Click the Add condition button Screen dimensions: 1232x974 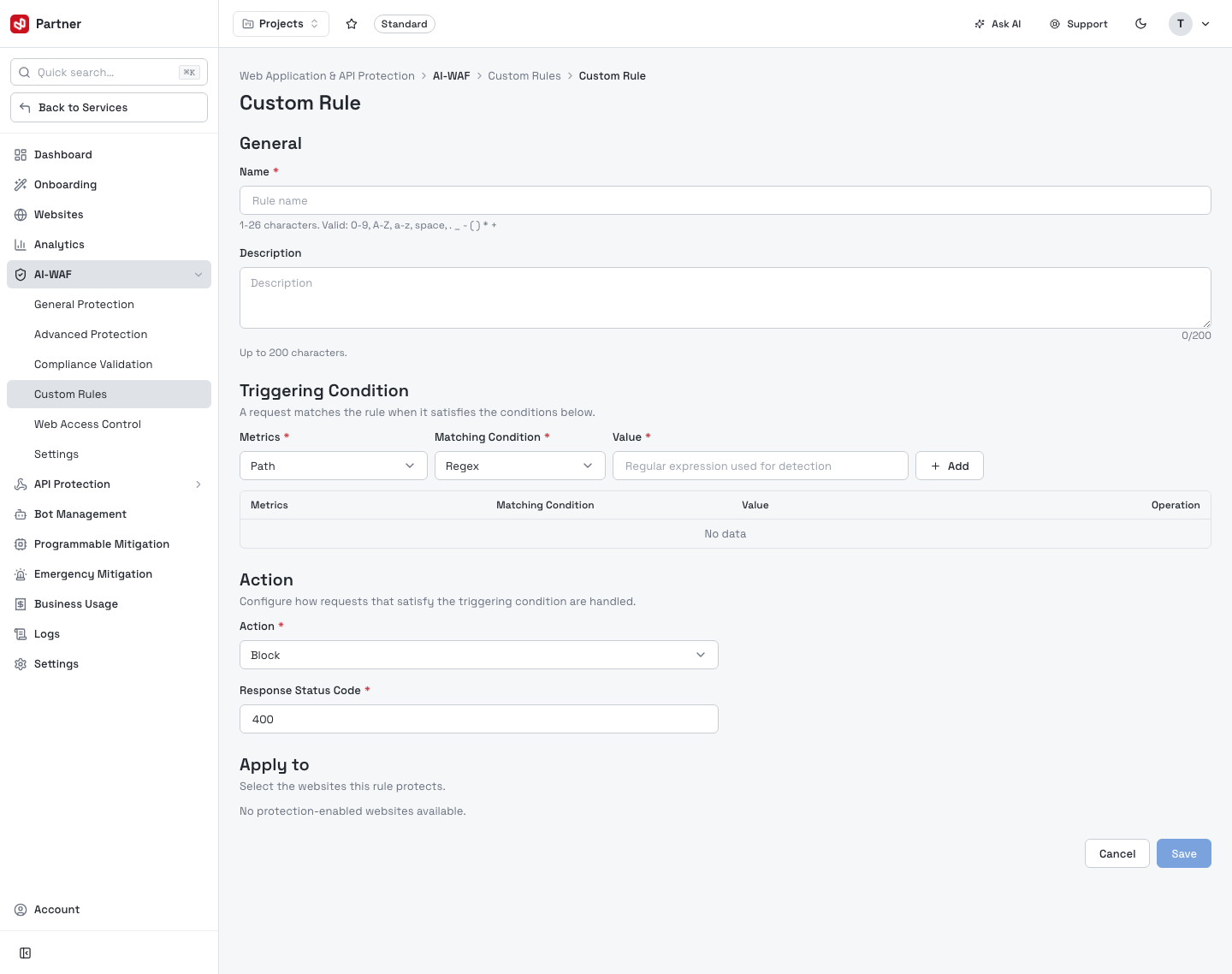950,466
